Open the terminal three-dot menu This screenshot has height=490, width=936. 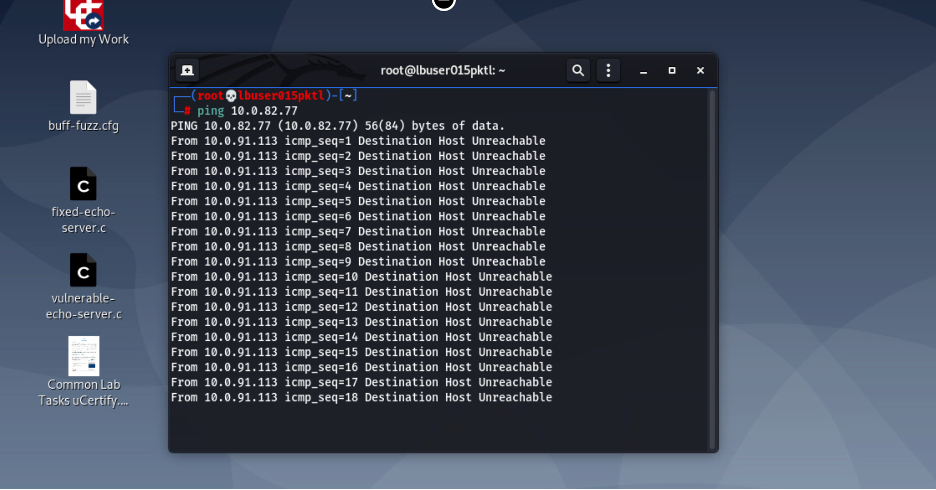[x=608, y=70]
